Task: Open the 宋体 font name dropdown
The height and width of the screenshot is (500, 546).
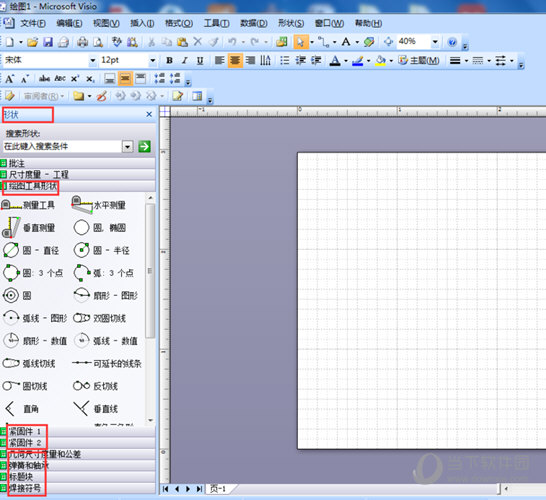Action: click(93, 61)
